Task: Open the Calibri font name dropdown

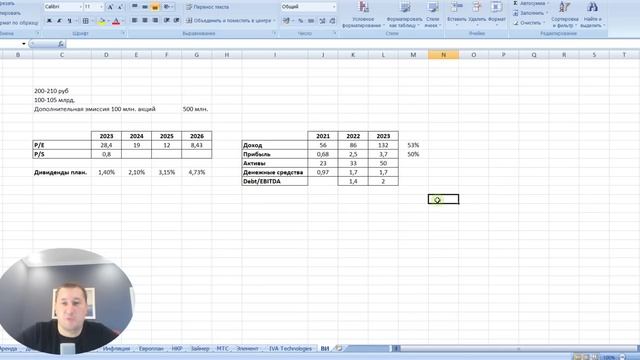Action: (x=80, y=7)
